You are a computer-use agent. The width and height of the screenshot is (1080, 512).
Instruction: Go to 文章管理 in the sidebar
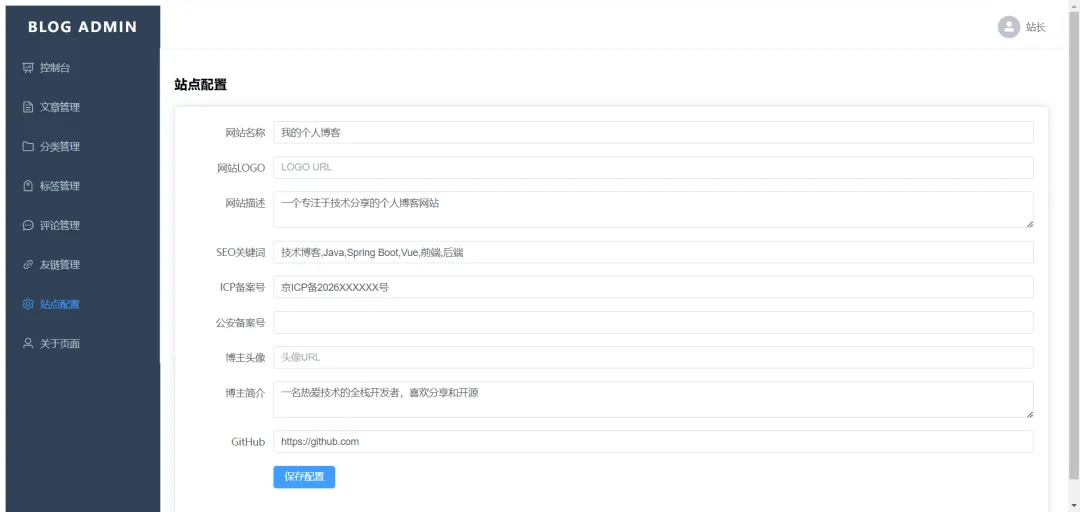pos(83,107)
